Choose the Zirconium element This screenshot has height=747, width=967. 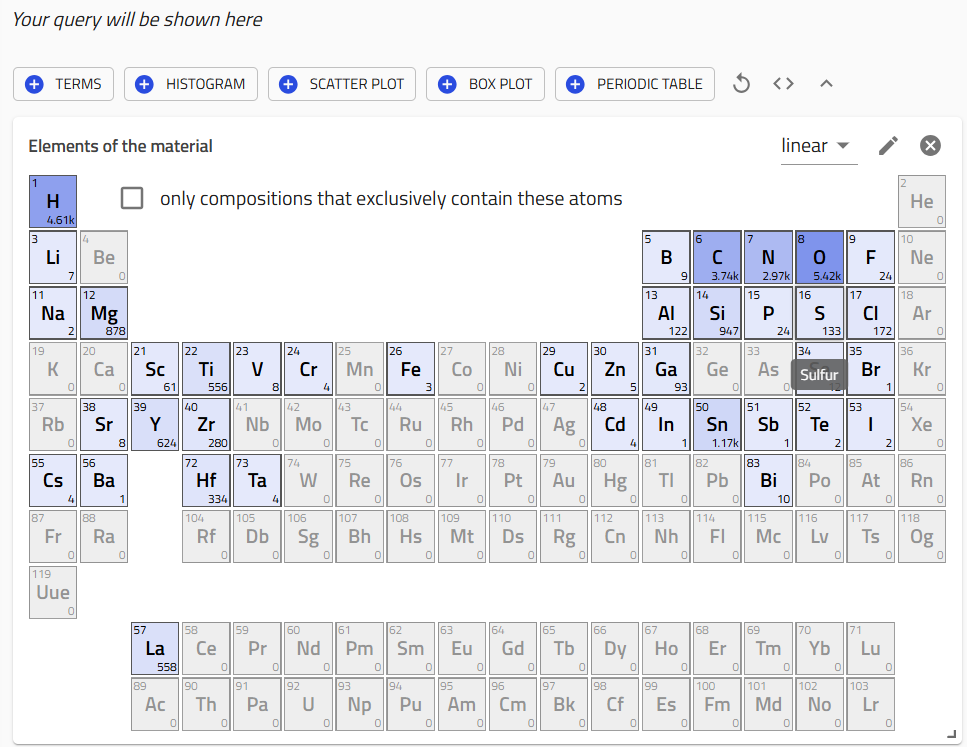coord(207,424)
